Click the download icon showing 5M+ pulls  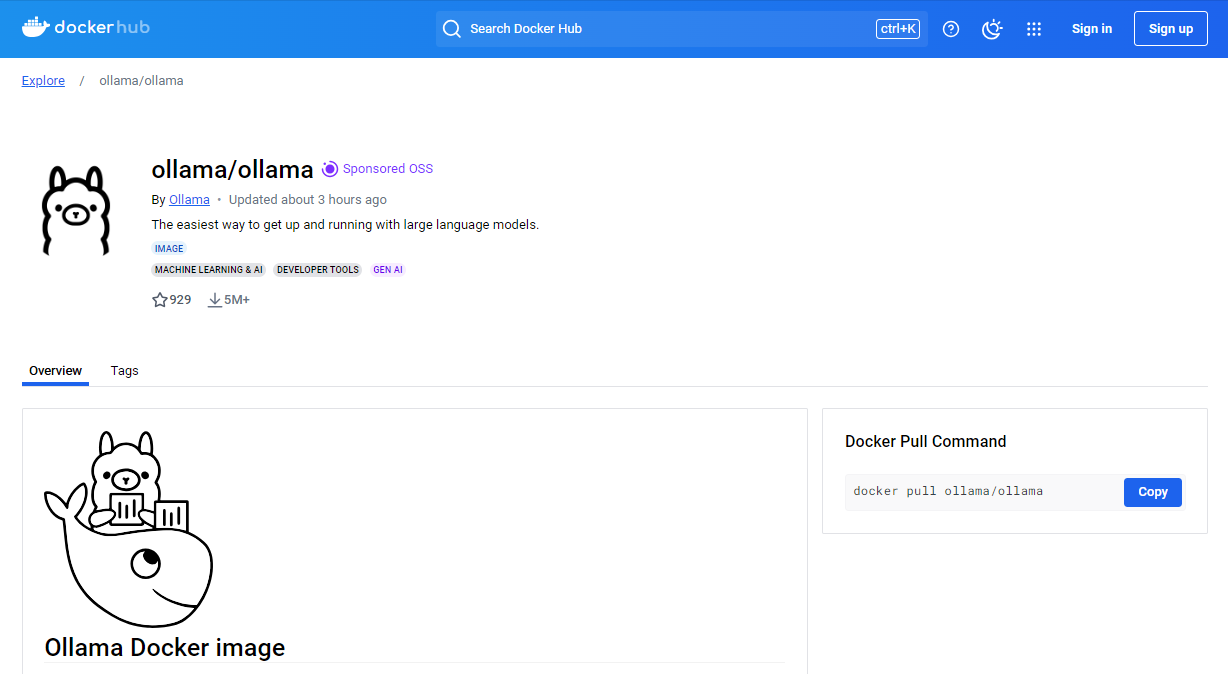tap(214, 299)
